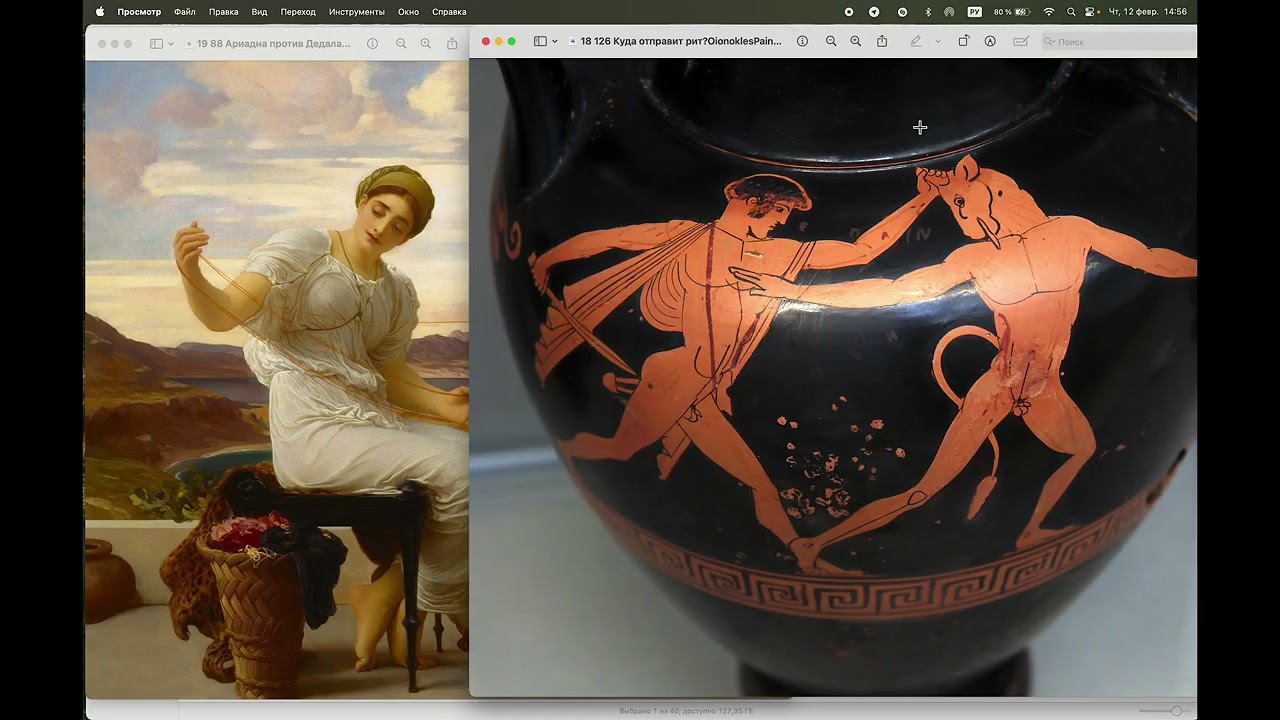Open the Переход menu
This screenshot has height=720, width=1280.
(x=298, y=12)
